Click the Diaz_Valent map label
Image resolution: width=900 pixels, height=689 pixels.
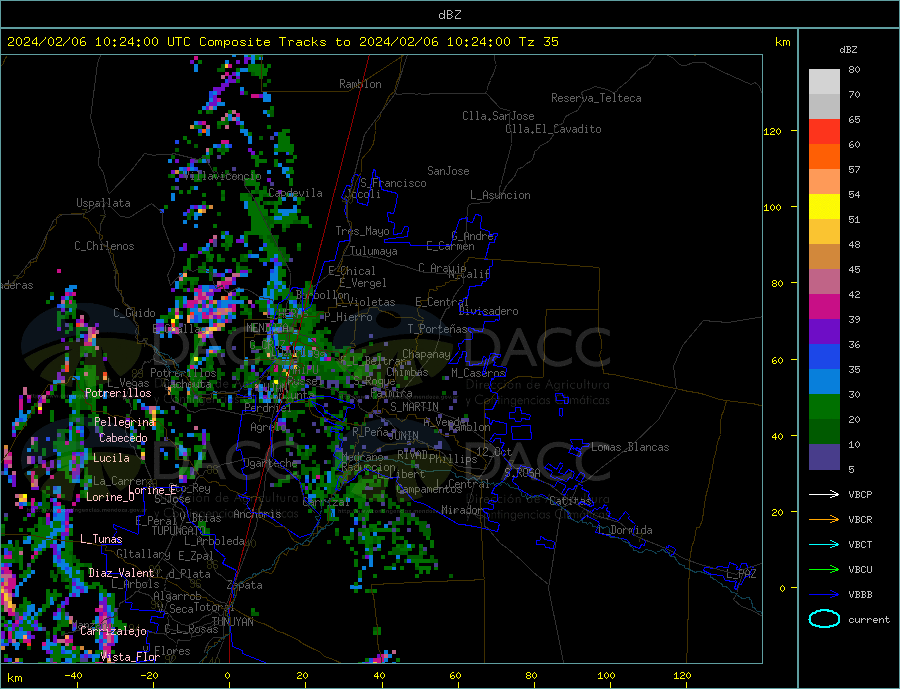click(x=121, y=573)
